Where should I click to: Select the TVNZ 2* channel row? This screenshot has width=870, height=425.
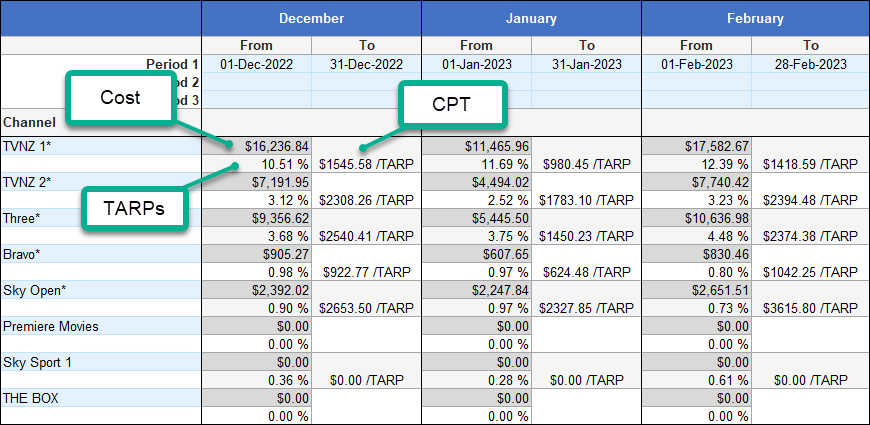[x=100, y=182]
